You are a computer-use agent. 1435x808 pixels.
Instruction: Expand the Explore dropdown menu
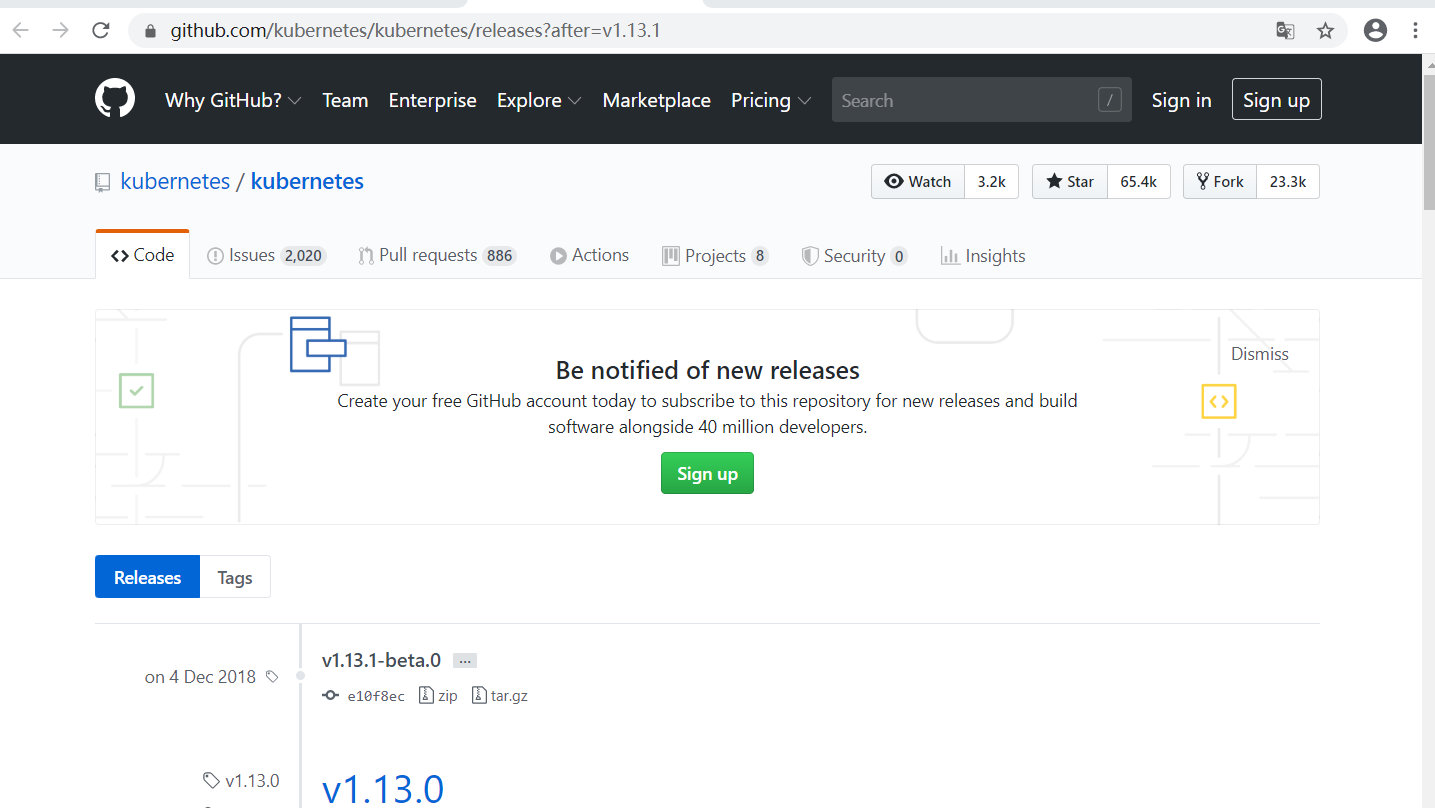point(539,100)
